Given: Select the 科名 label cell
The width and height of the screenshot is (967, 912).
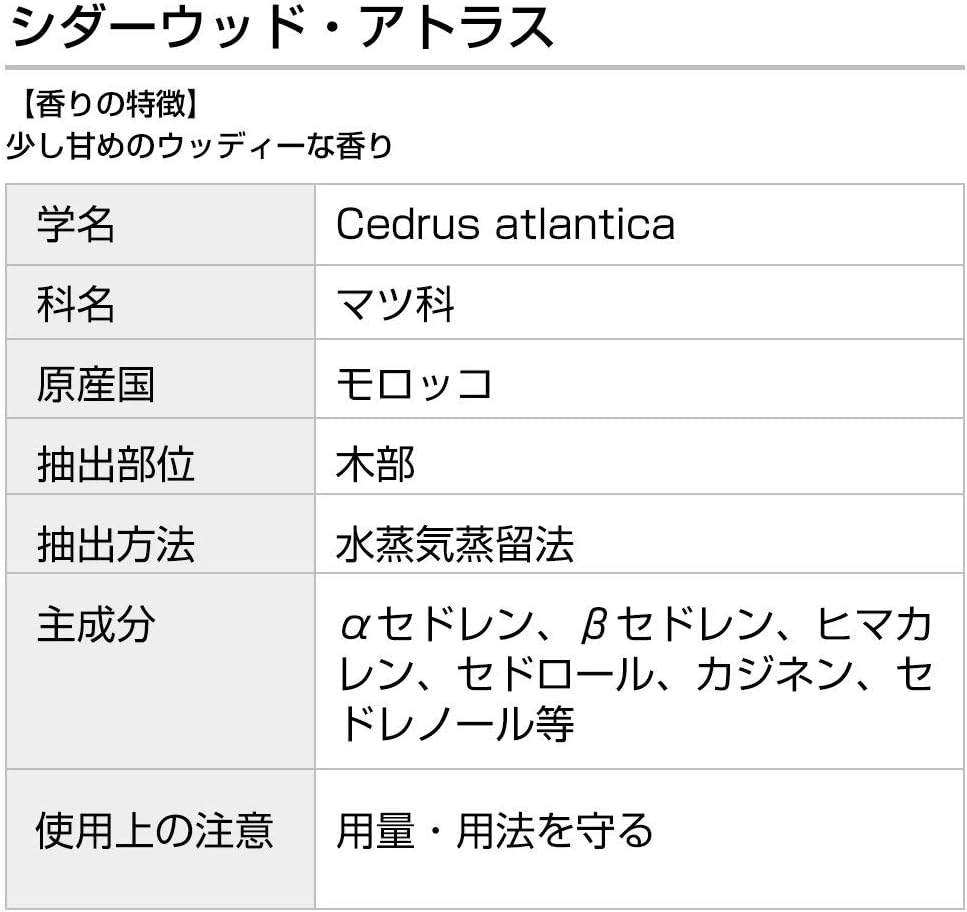Looking at the screenshot, I should click(x=160, y=303).
